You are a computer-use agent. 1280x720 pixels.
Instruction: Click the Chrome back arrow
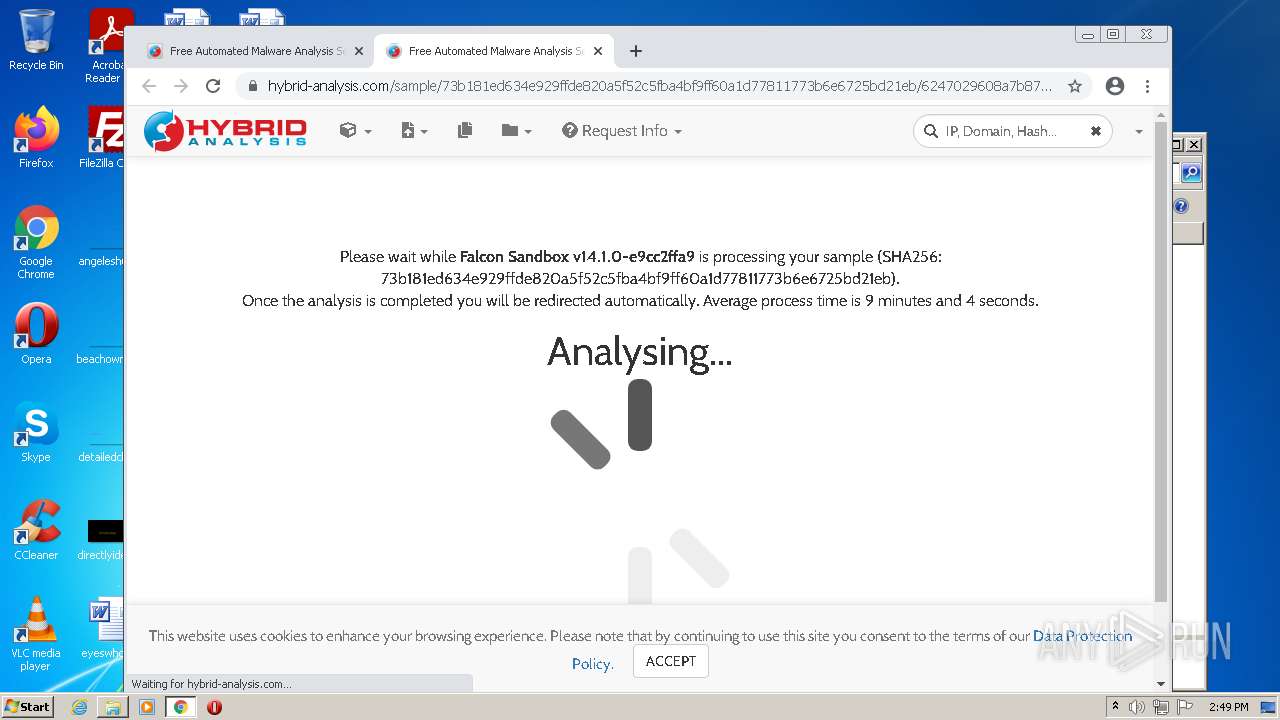point(149,86)
